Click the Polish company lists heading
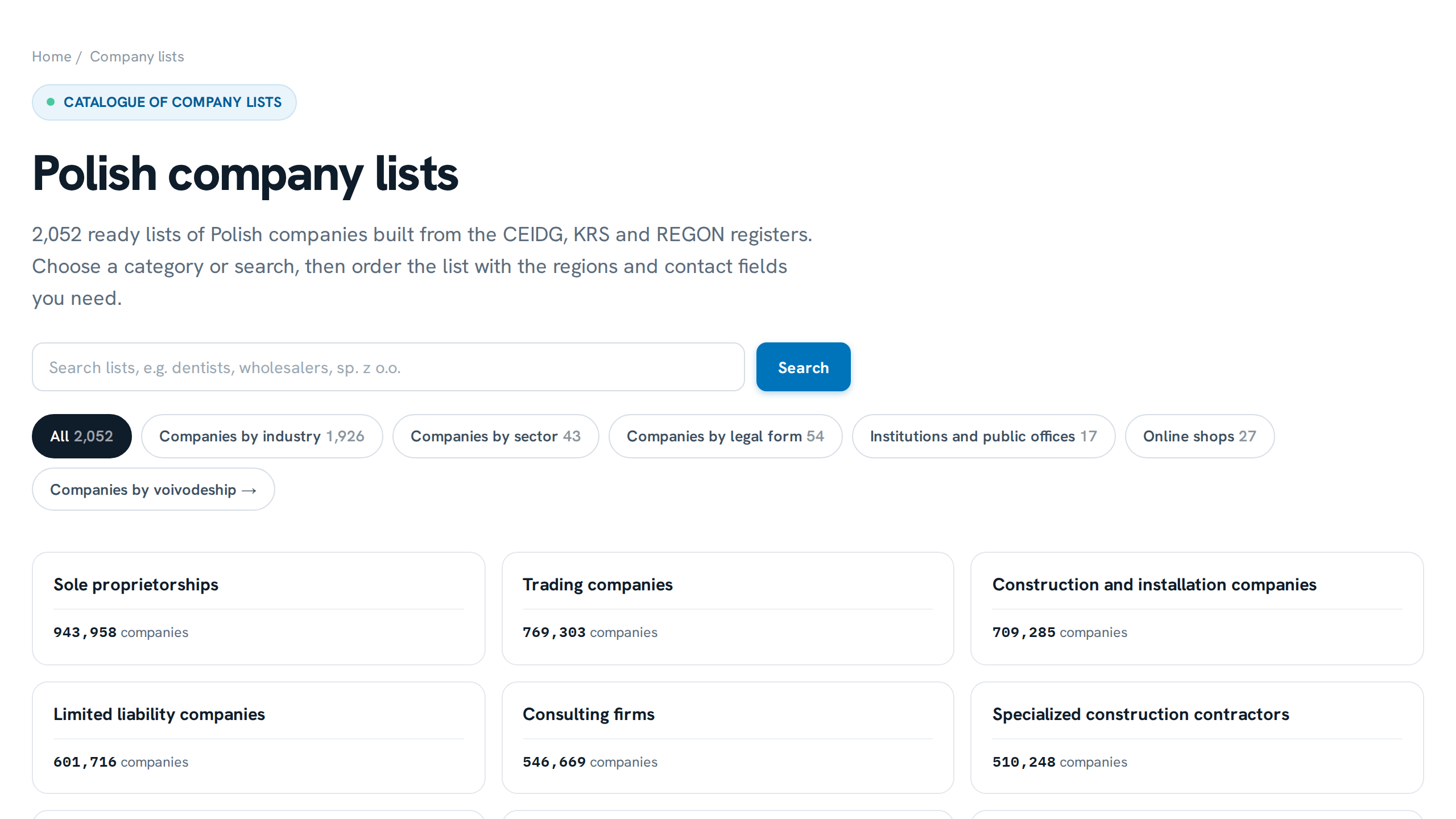1456x819 pixels. pyautogui.click(x=245, y=174)
